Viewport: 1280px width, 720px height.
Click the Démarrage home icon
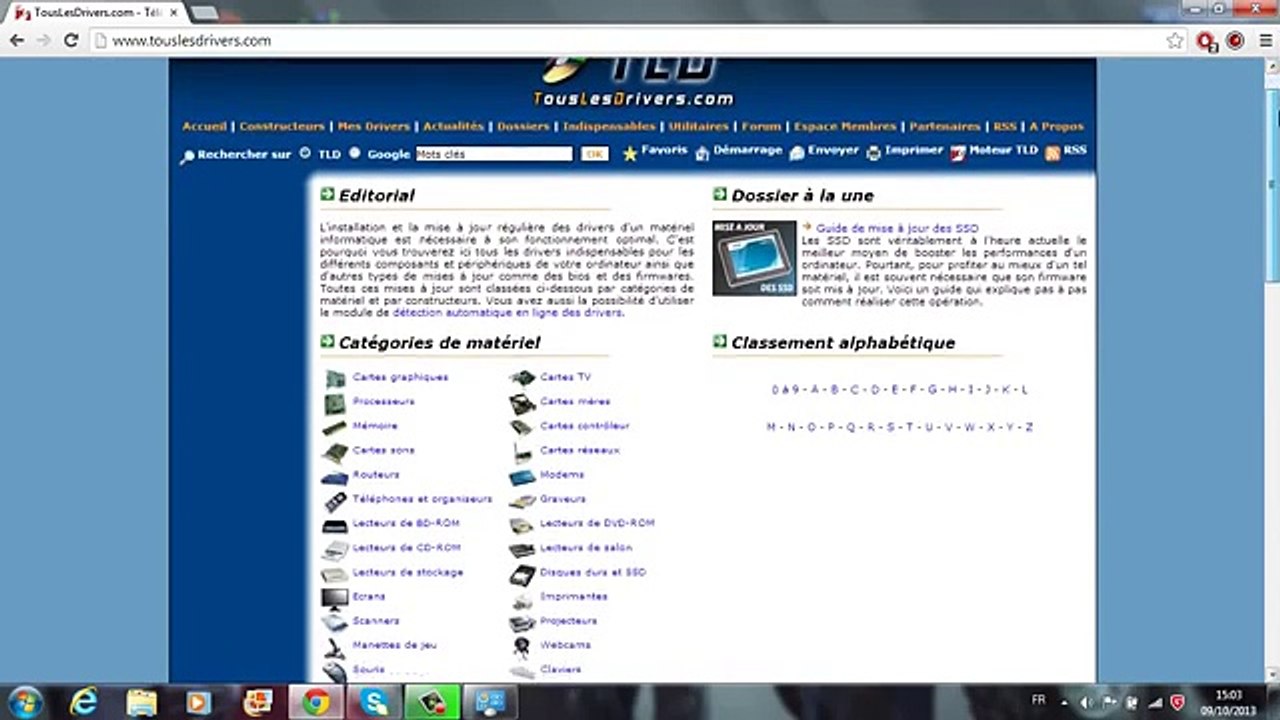coord(702,153)
